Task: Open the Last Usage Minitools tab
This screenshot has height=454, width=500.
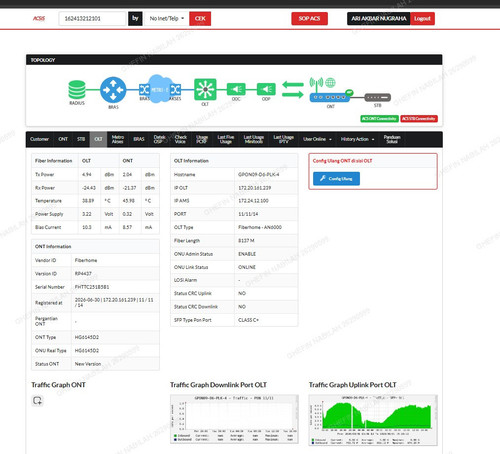Action: pos(254,139)
